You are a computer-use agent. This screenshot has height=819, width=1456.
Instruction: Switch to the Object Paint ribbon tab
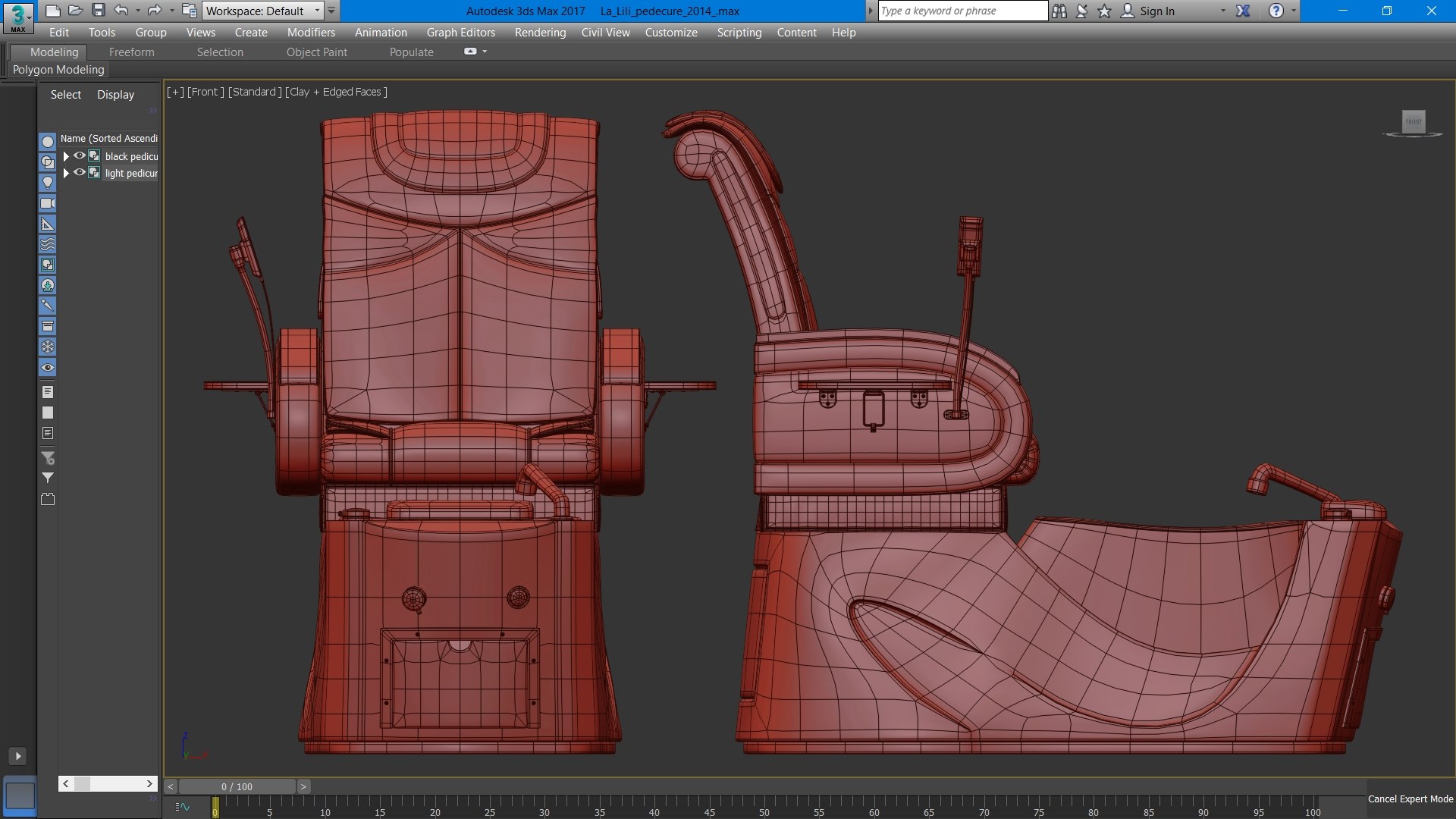[x=316, y=52]
